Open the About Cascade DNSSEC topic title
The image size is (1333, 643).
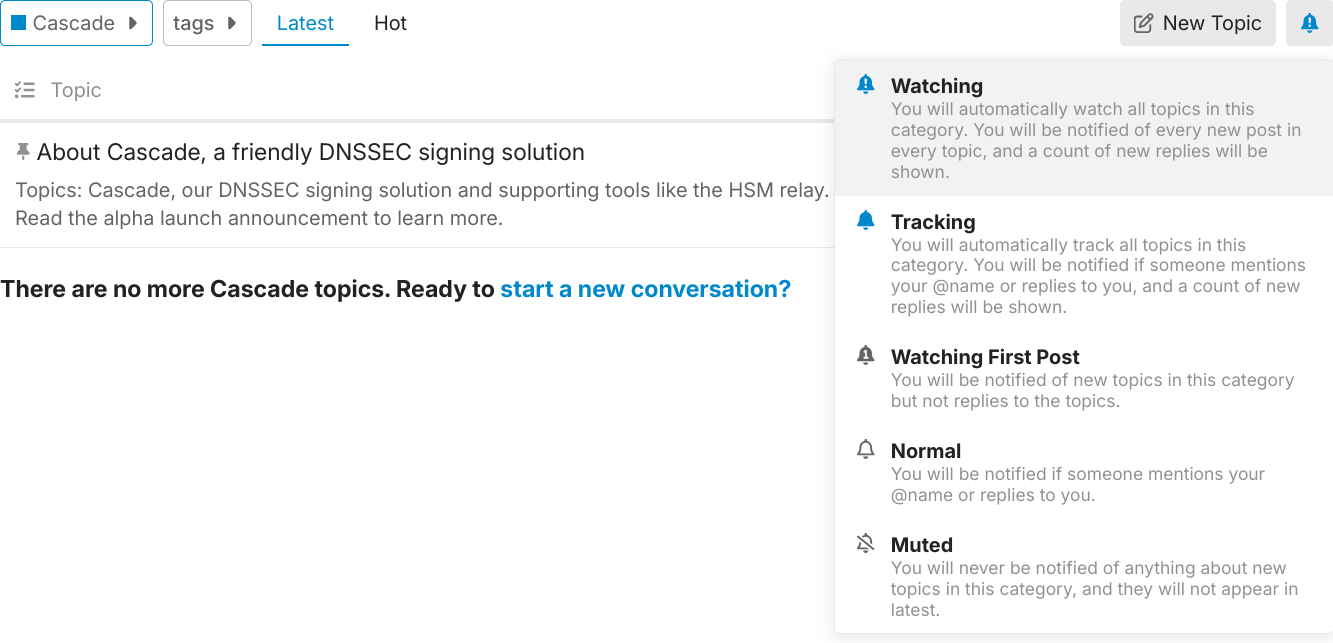[x=310, y=152]
